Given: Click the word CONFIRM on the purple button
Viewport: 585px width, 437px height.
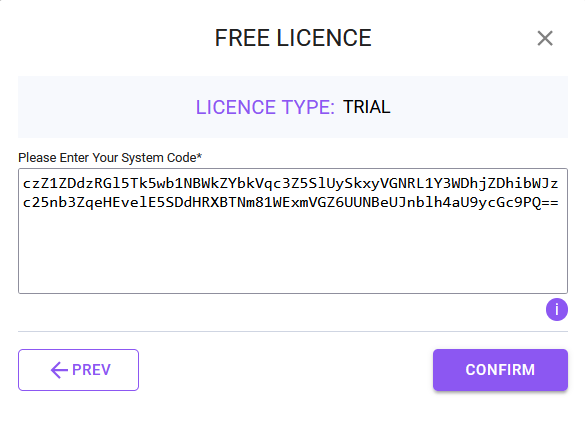Looking at the screenshot, I should [x=500, y=370].
